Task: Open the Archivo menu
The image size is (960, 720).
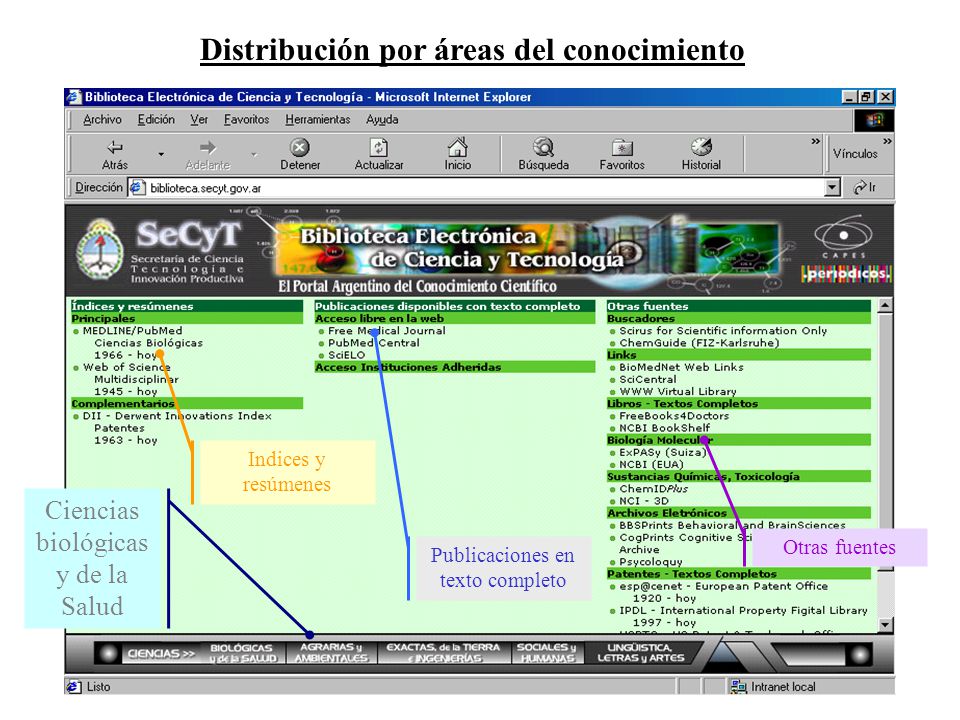Action: [x=102, y=119]
